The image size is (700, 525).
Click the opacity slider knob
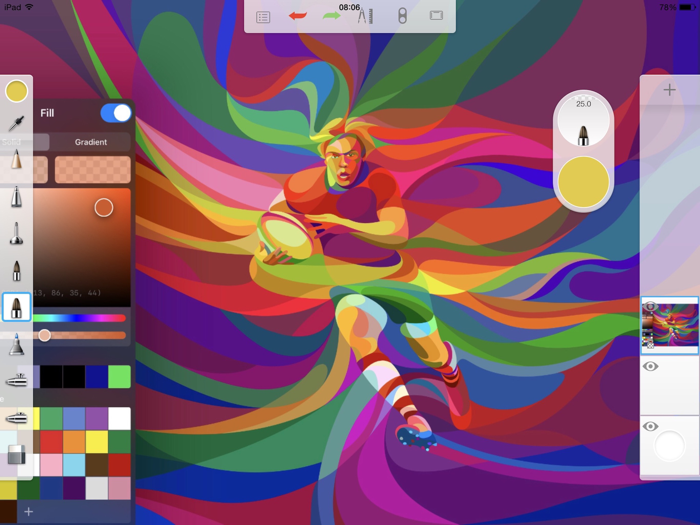pos(44,335)
